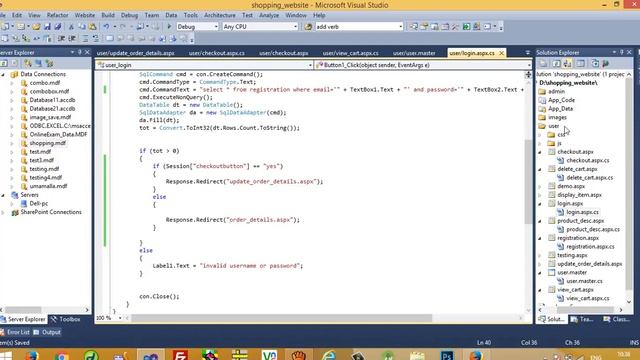The height and width of the screenshot is (360, 640).
Task: Click the Comment selection icon in second toolbar
Action: tap(85, 39)
